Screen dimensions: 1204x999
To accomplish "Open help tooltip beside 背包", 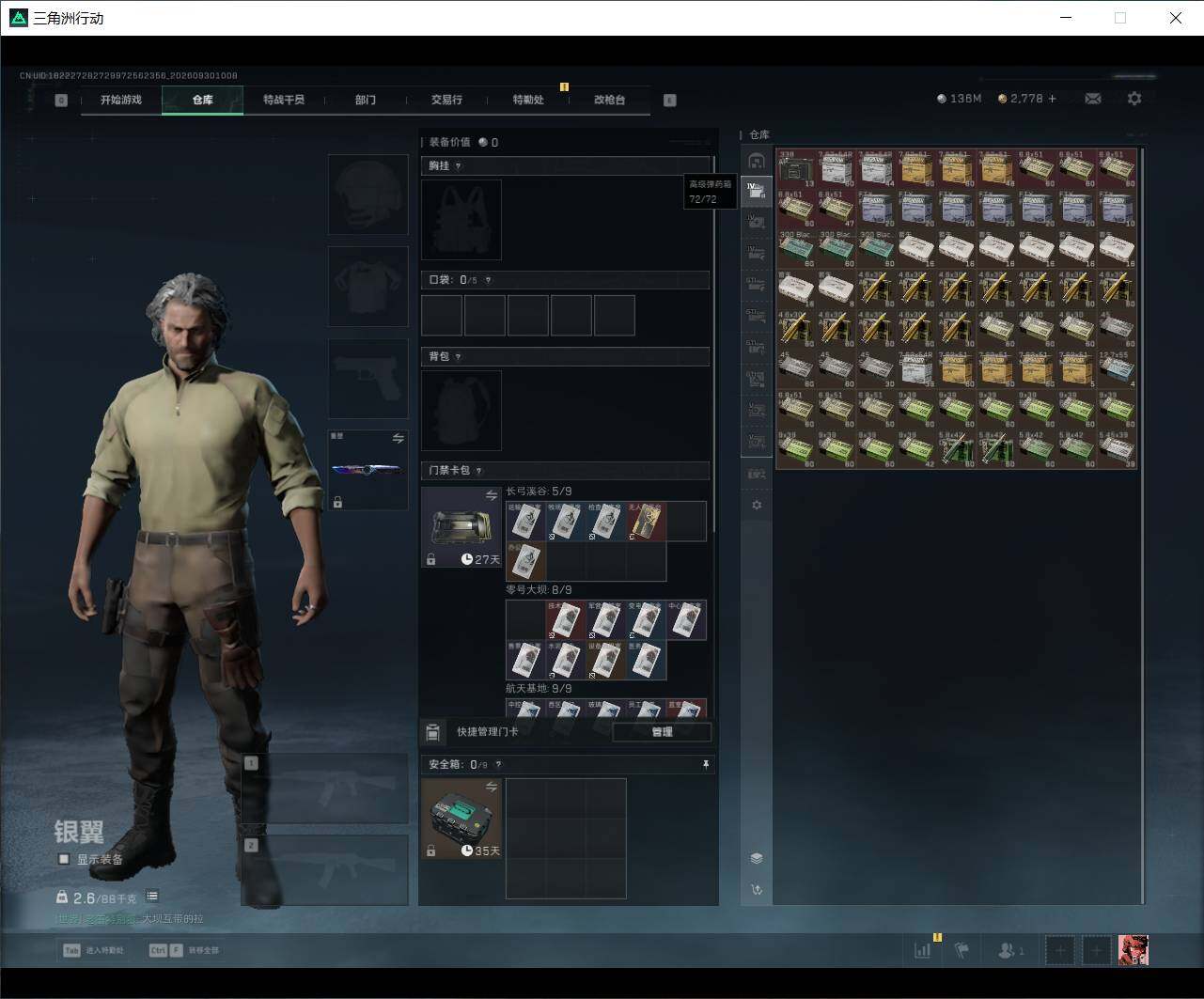I will pos(458,357).
